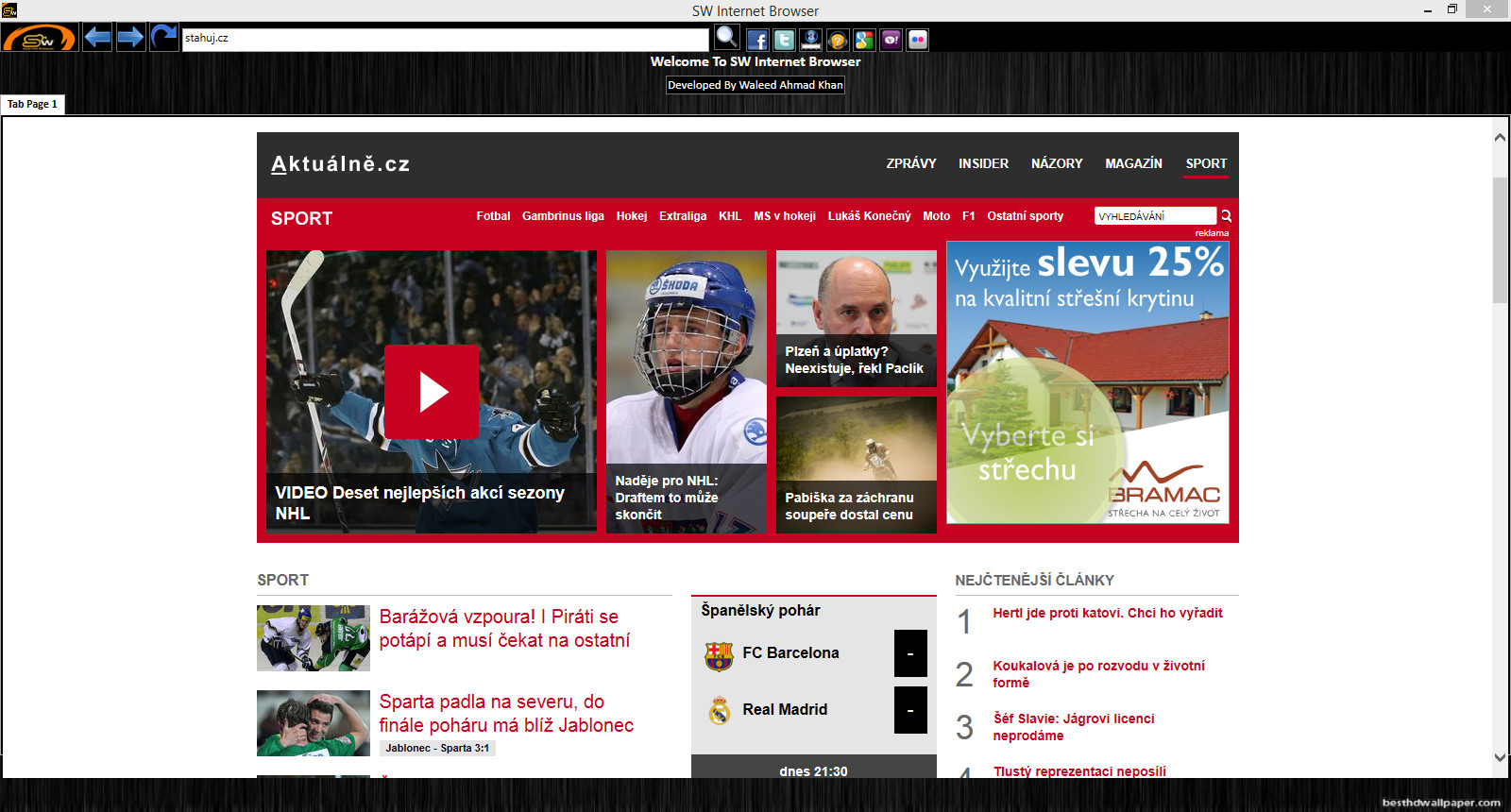
Task: Open the Flickr shortcut icon
Action: [x=918, y=40]
